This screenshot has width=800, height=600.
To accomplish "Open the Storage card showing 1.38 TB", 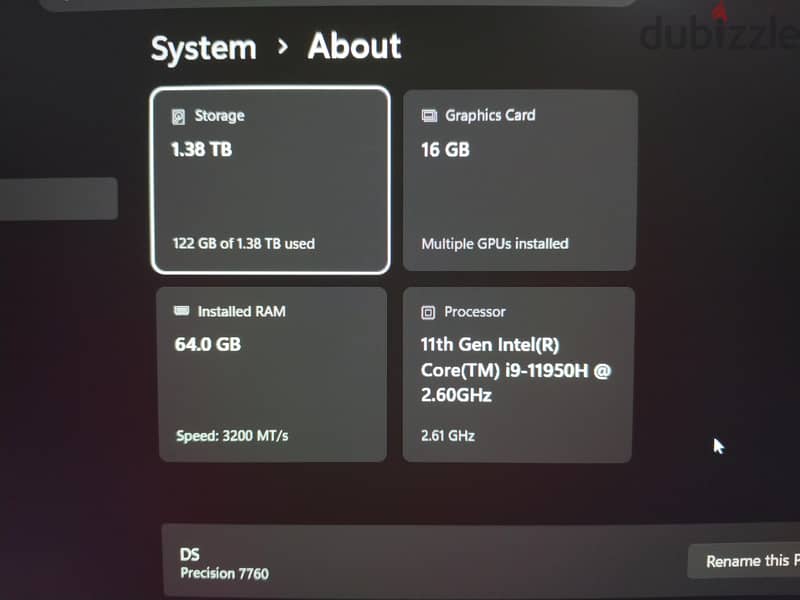I will (271, 180).
